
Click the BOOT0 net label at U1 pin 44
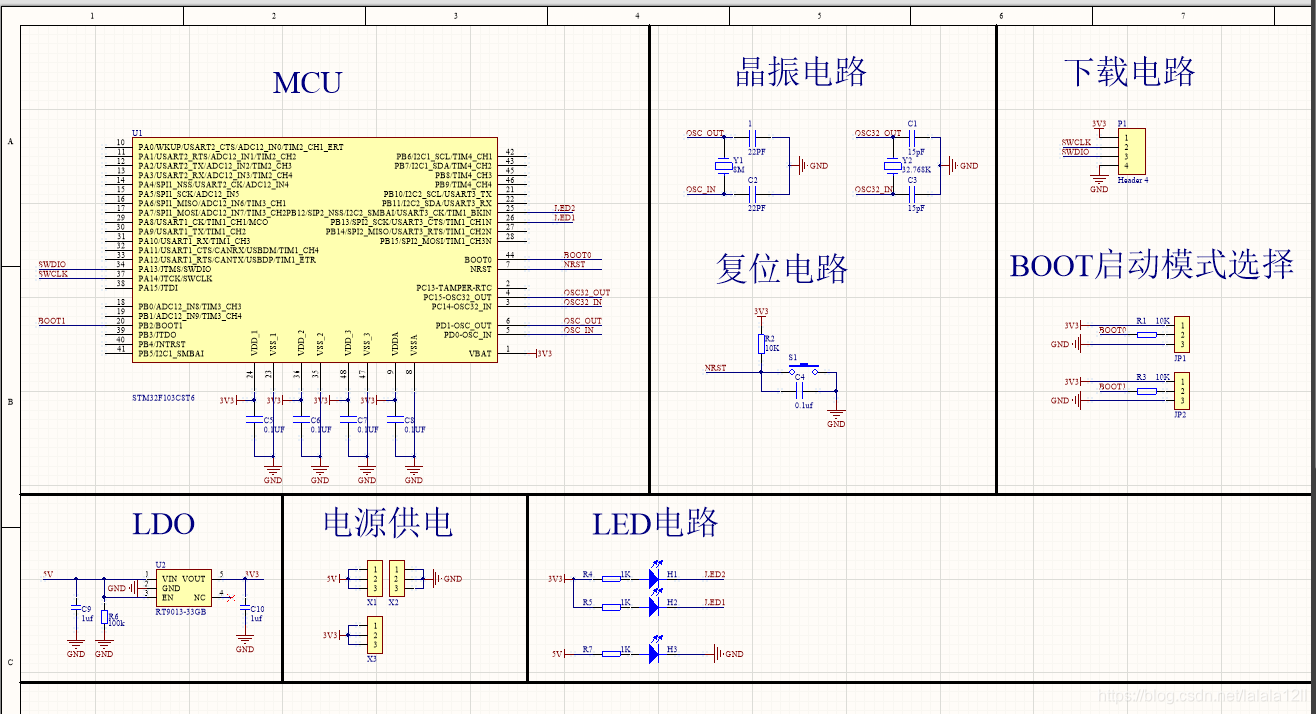(577, 255)
